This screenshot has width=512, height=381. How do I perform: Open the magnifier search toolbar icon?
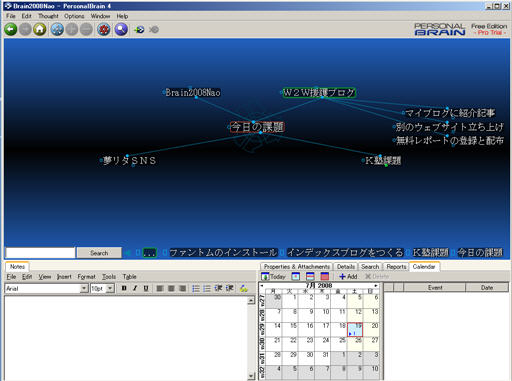pyautogui.click(x=121, y=30)
